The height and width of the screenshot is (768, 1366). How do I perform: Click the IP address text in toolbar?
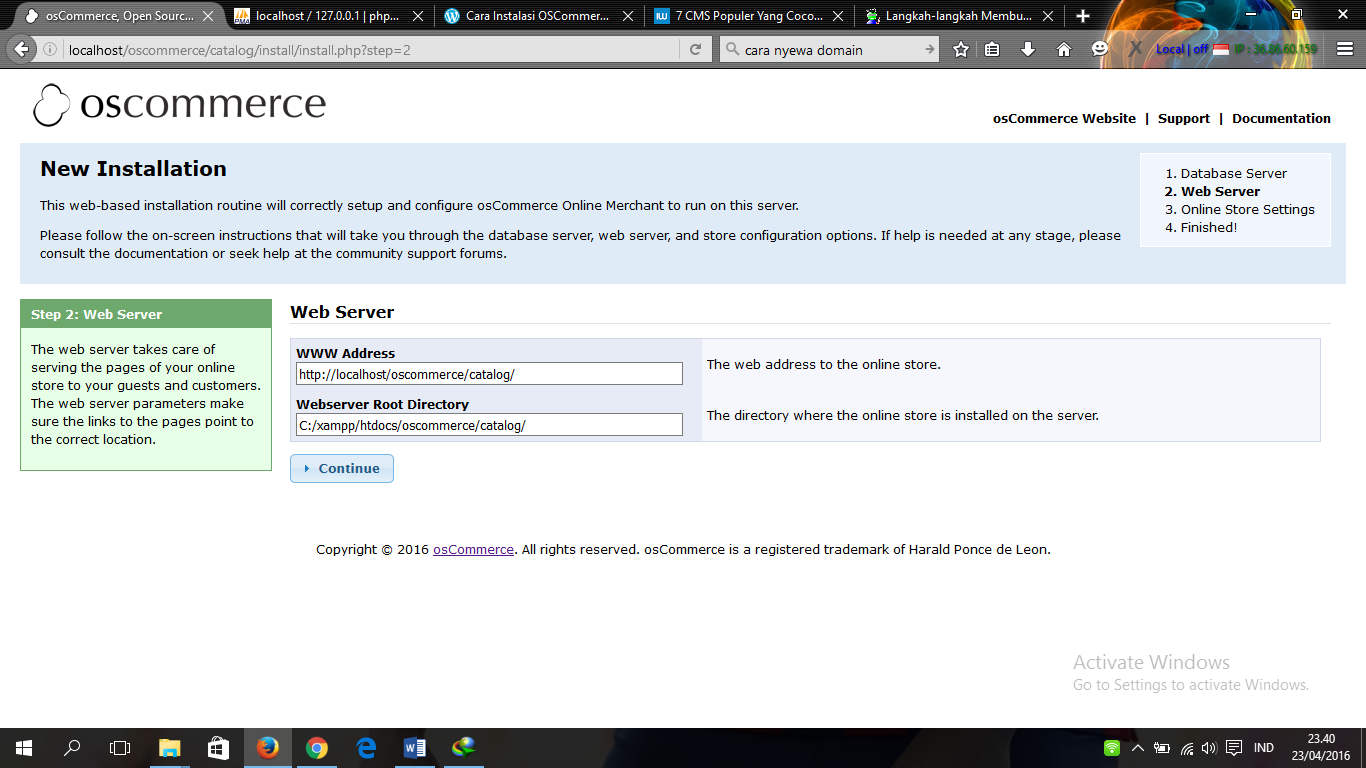point(1276,49)
